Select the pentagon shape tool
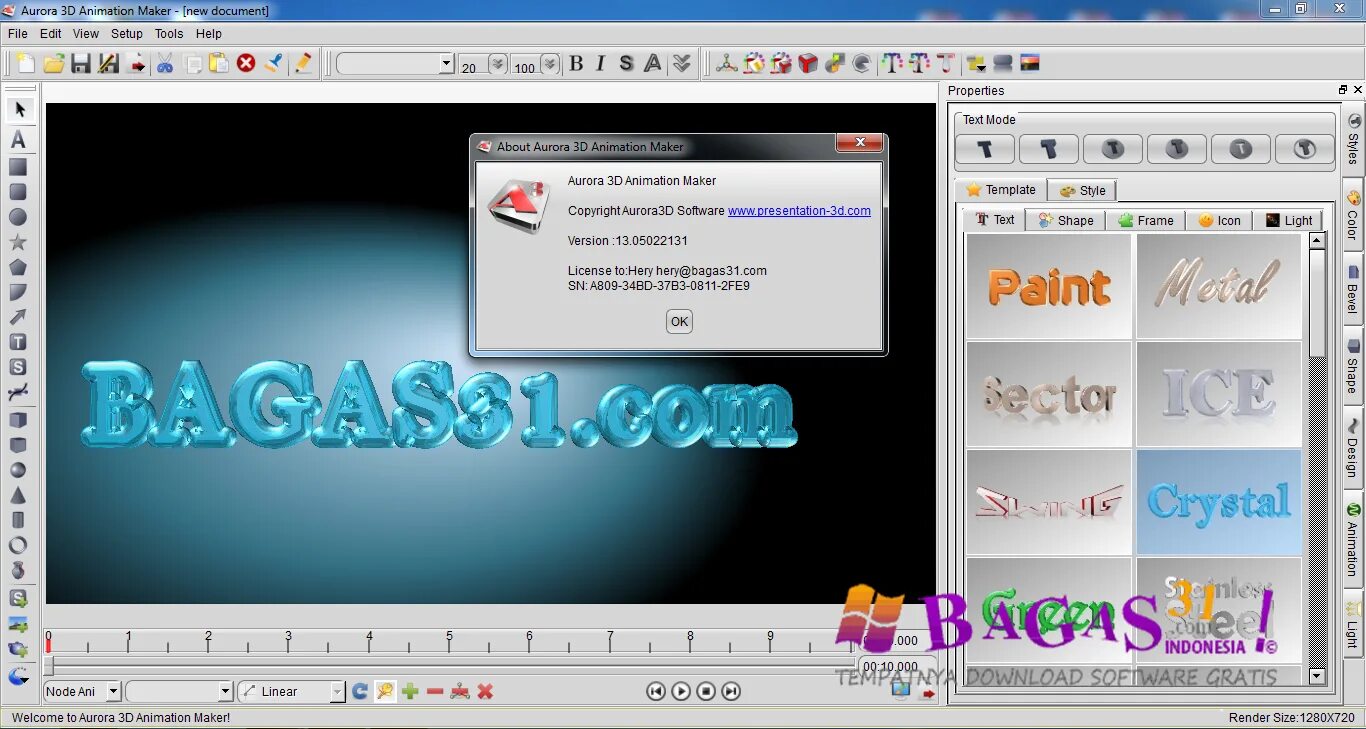Viewport: 1366px width, 729px height. (18, 267)
